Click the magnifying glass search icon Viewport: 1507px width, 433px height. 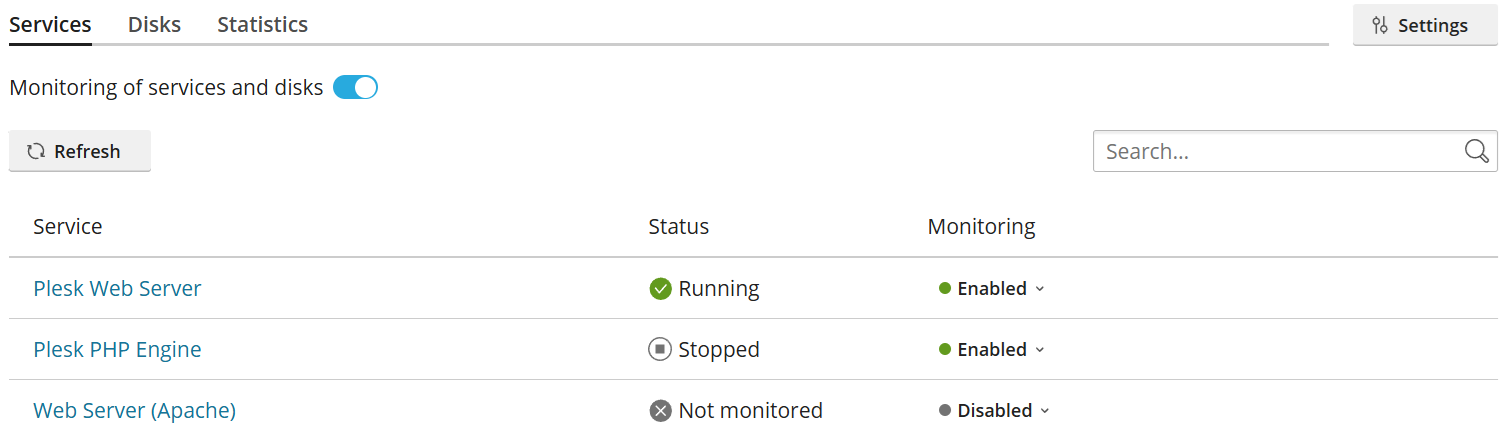coord(1476,151)
